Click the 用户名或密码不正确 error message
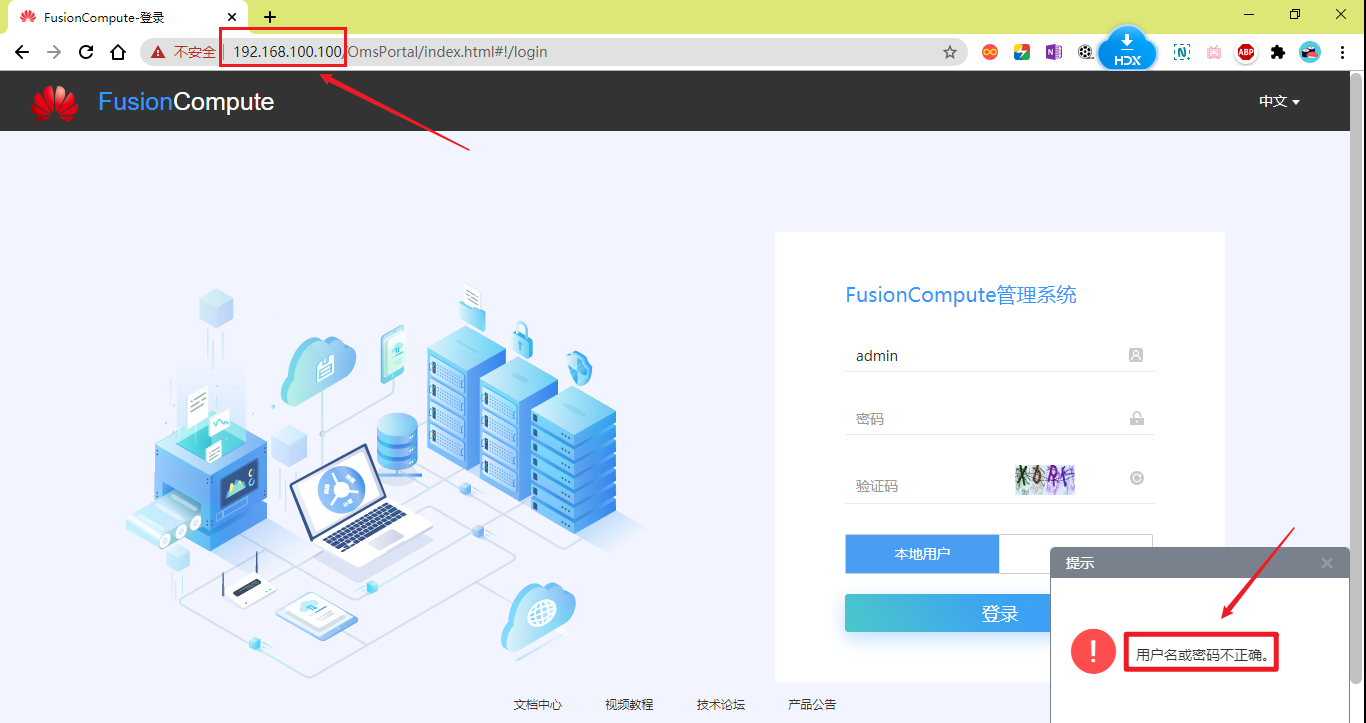 [x=1203, y=656]
